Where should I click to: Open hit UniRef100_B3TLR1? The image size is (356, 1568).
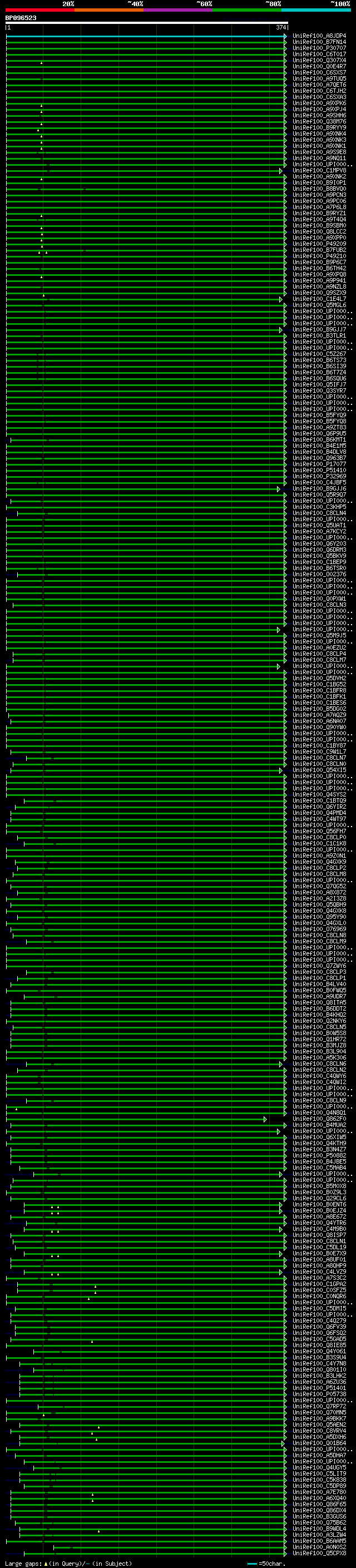click(x=319, y=336)
